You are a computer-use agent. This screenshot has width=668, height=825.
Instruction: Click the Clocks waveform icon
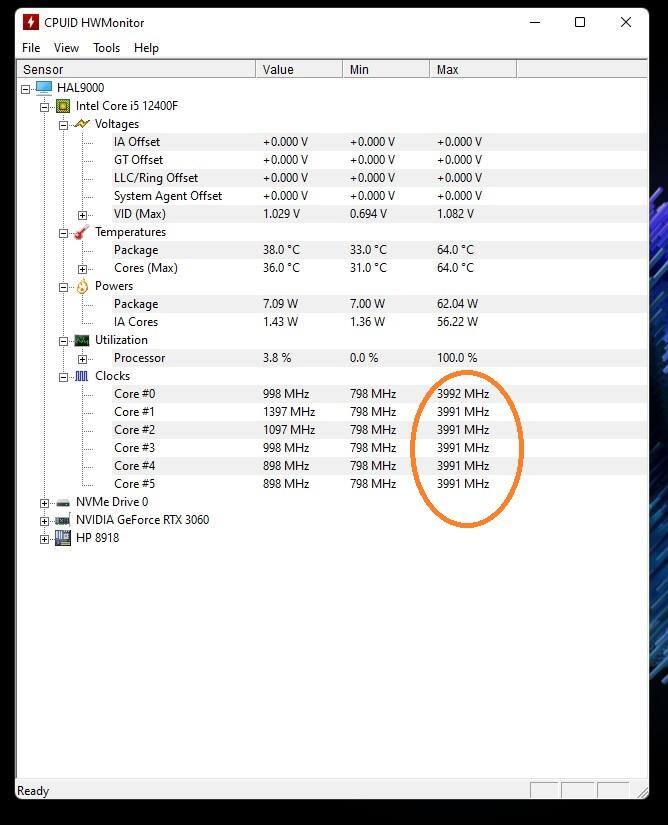tap(82, 376)
